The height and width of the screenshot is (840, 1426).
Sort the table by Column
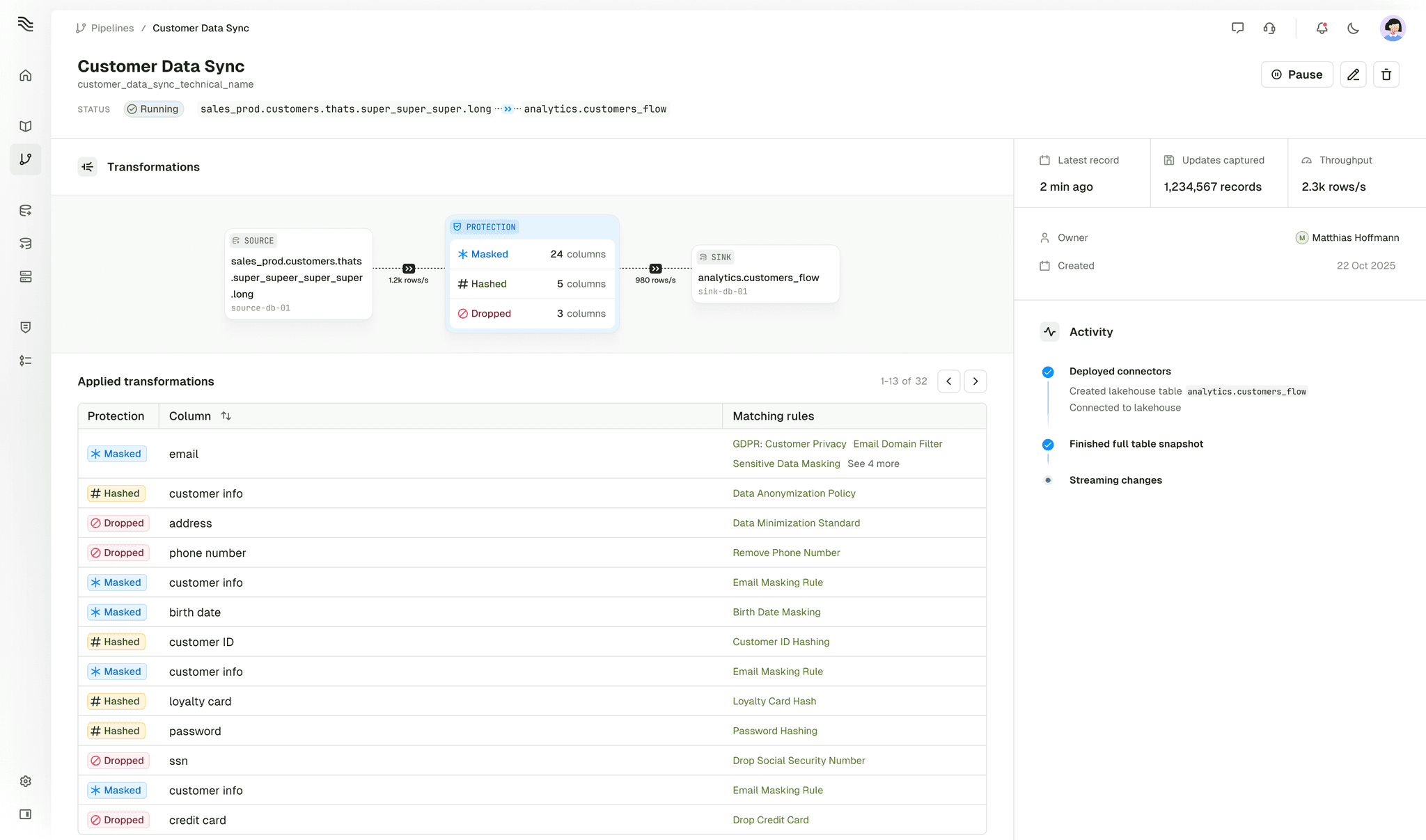pos(226,415)
